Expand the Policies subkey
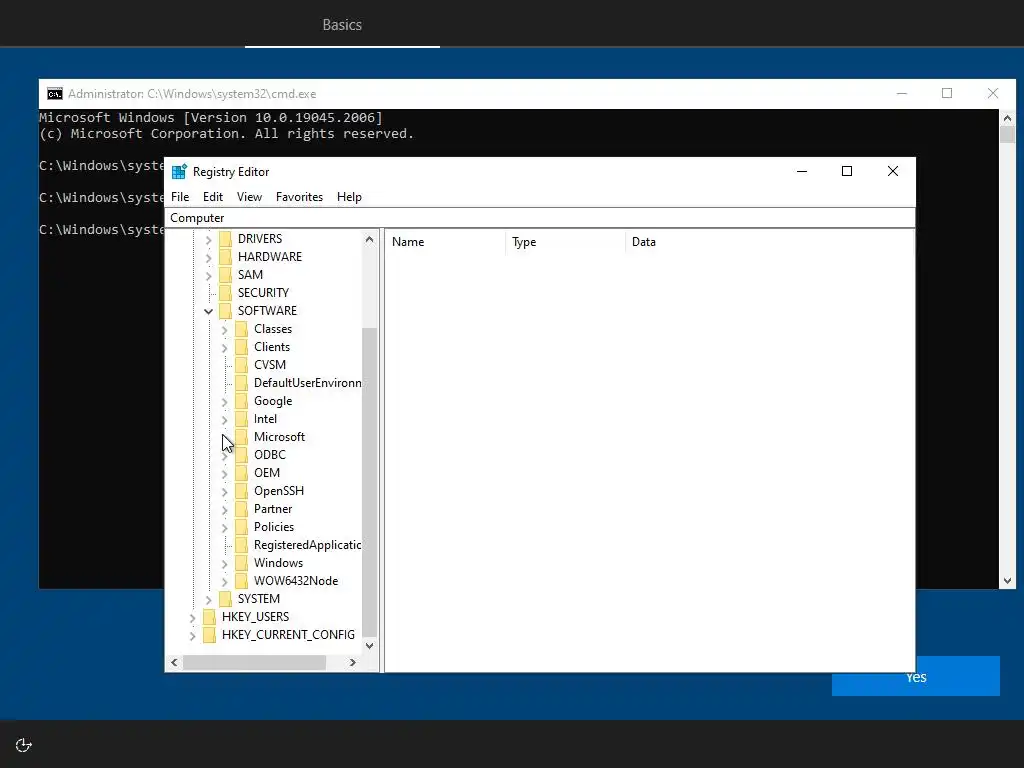Image resolution: width=1024 pixels, height=768 pixels. pyautogui.click(x=225, y=528)
